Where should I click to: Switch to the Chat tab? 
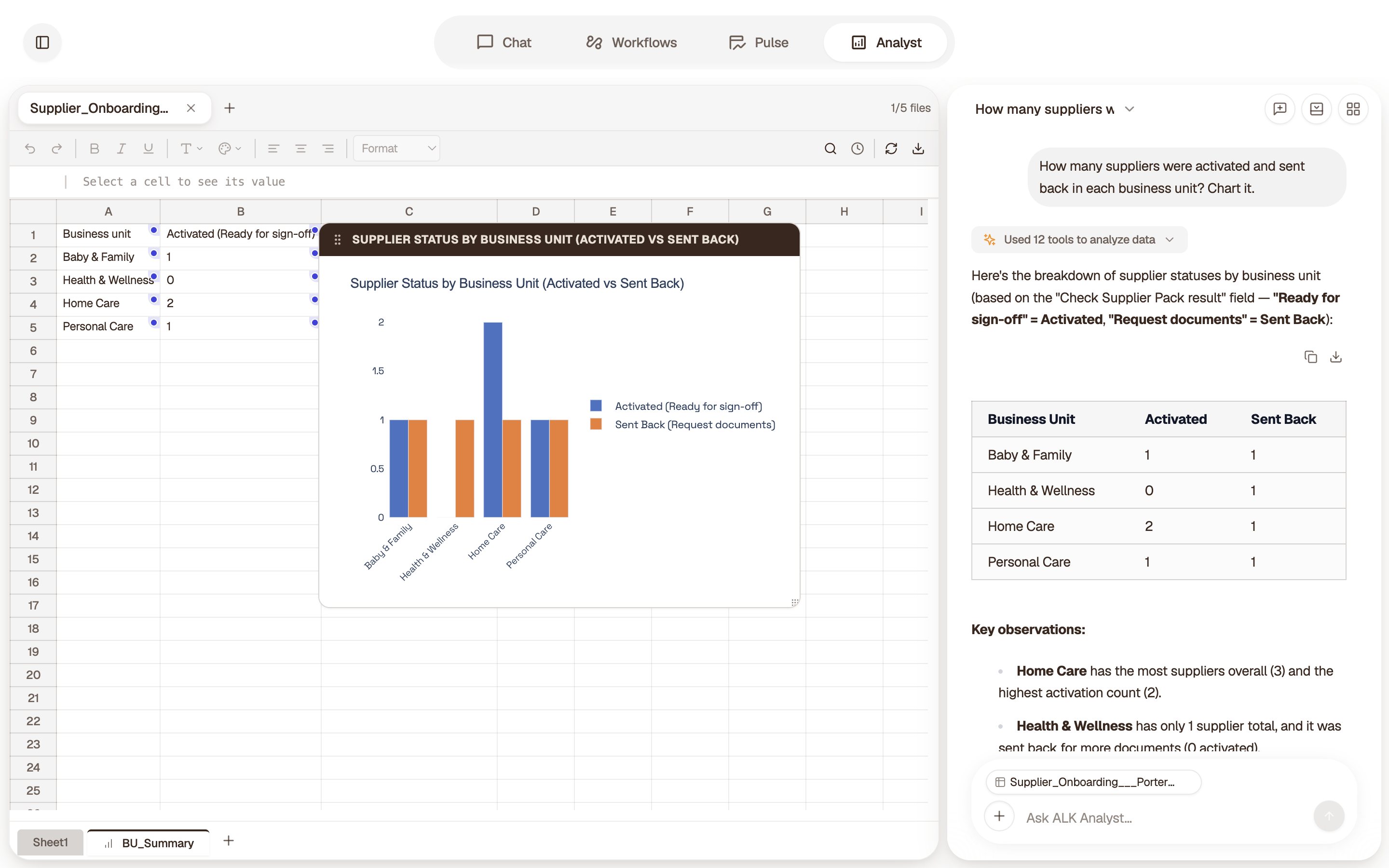coord(504,42)
